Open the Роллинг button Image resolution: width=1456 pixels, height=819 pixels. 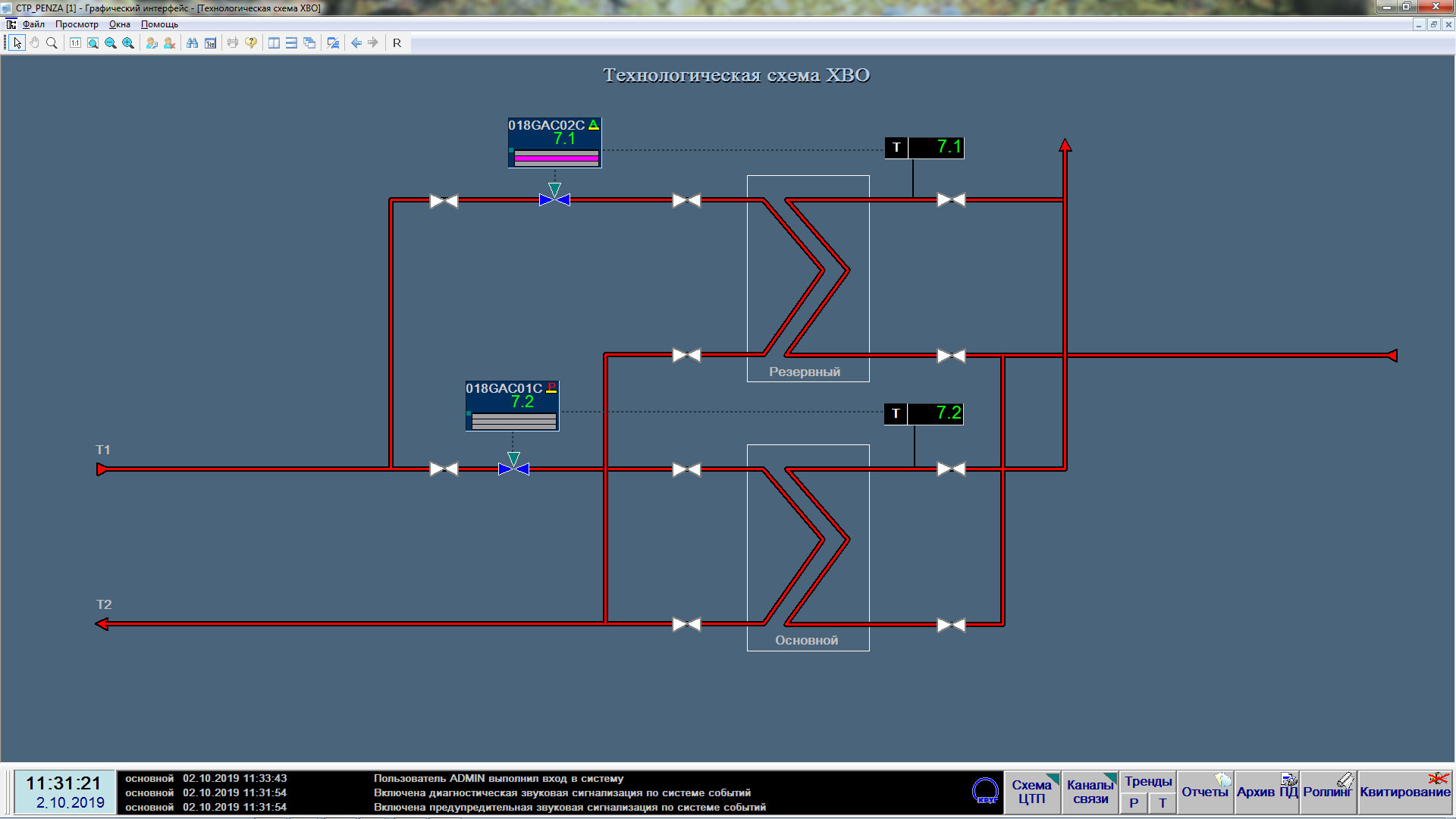tap(1329, 792)
